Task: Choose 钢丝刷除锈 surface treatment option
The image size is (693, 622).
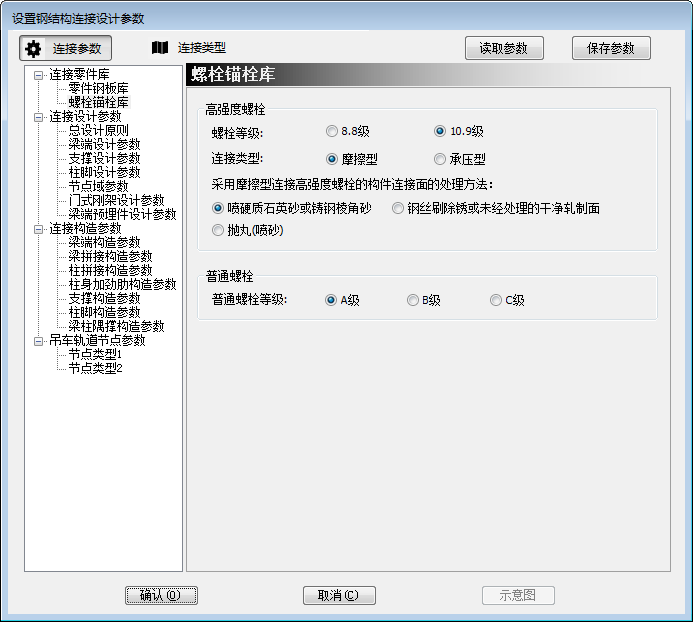Action: 398,209
